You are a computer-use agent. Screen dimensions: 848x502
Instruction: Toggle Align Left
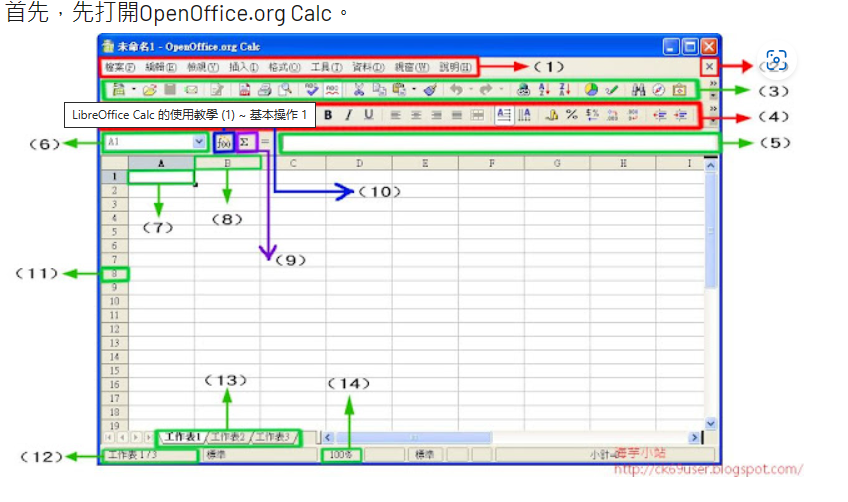point(395,115)
